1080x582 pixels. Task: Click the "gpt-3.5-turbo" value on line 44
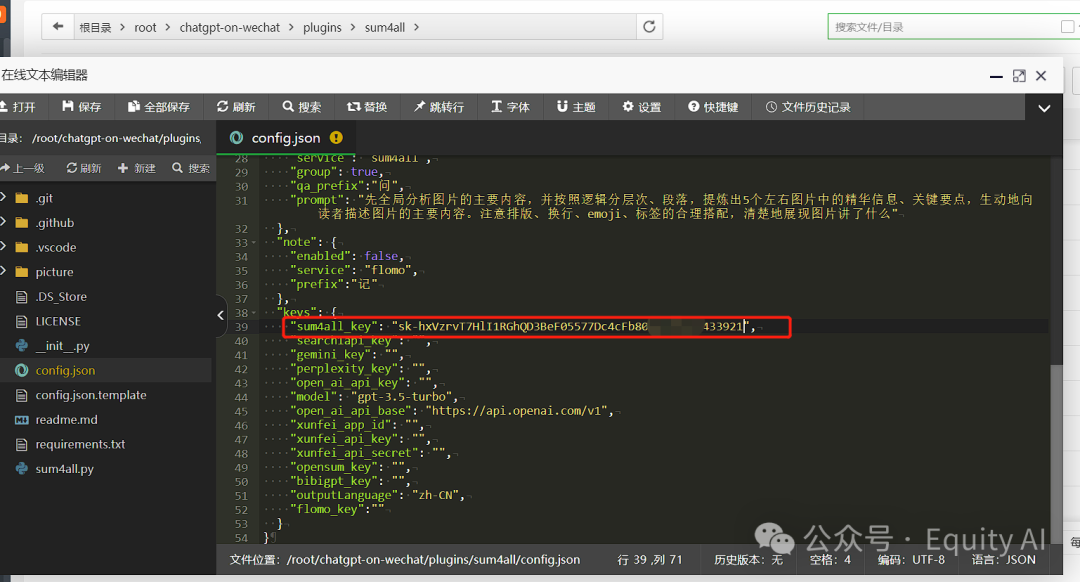pos(402,397)
